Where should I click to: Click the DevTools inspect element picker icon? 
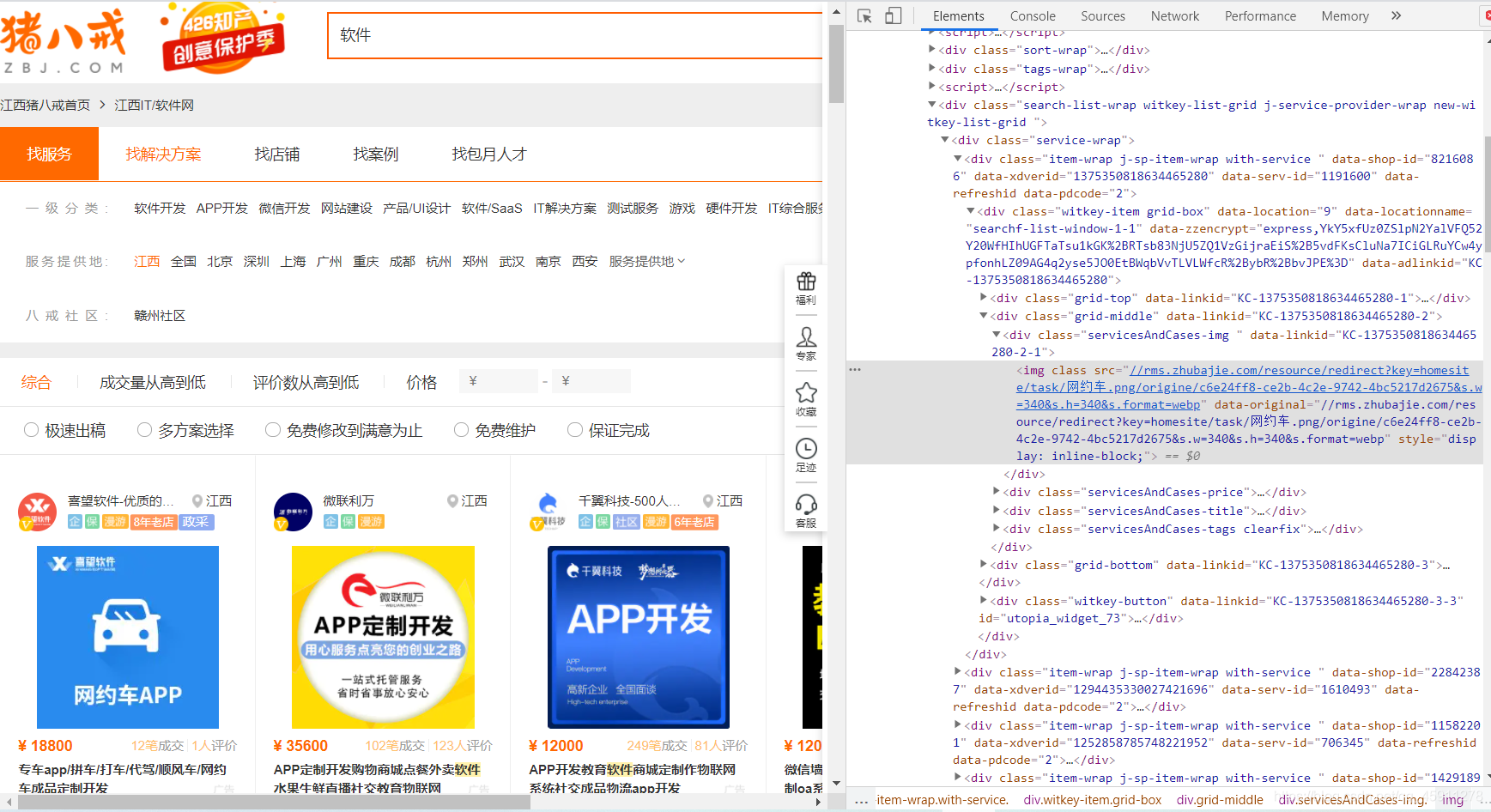coord(865,15)
